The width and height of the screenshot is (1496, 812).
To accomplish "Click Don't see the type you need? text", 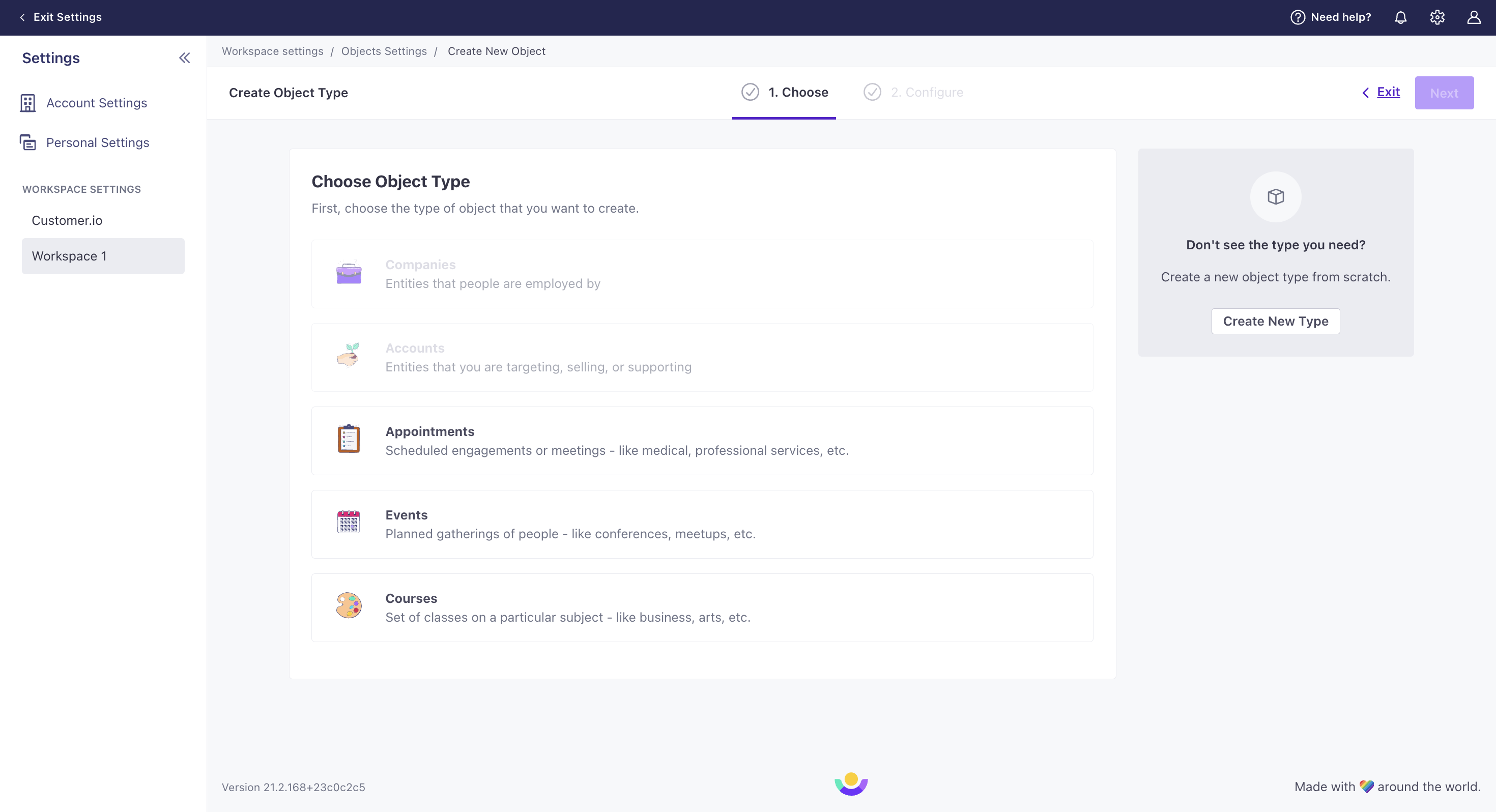I will (x=1275, y=245).
